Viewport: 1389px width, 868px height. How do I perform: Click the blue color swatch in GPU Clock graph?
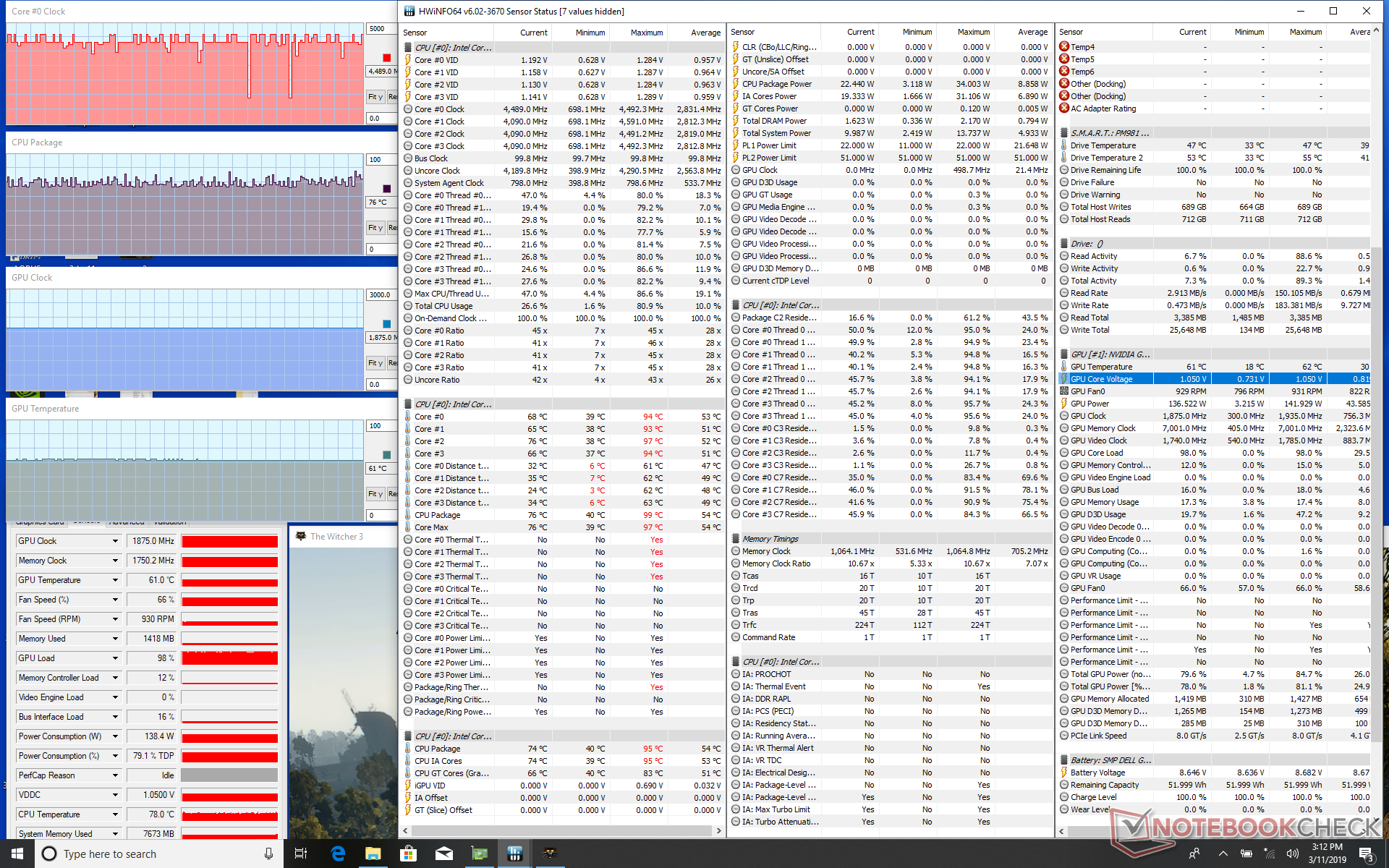[386, 324]
